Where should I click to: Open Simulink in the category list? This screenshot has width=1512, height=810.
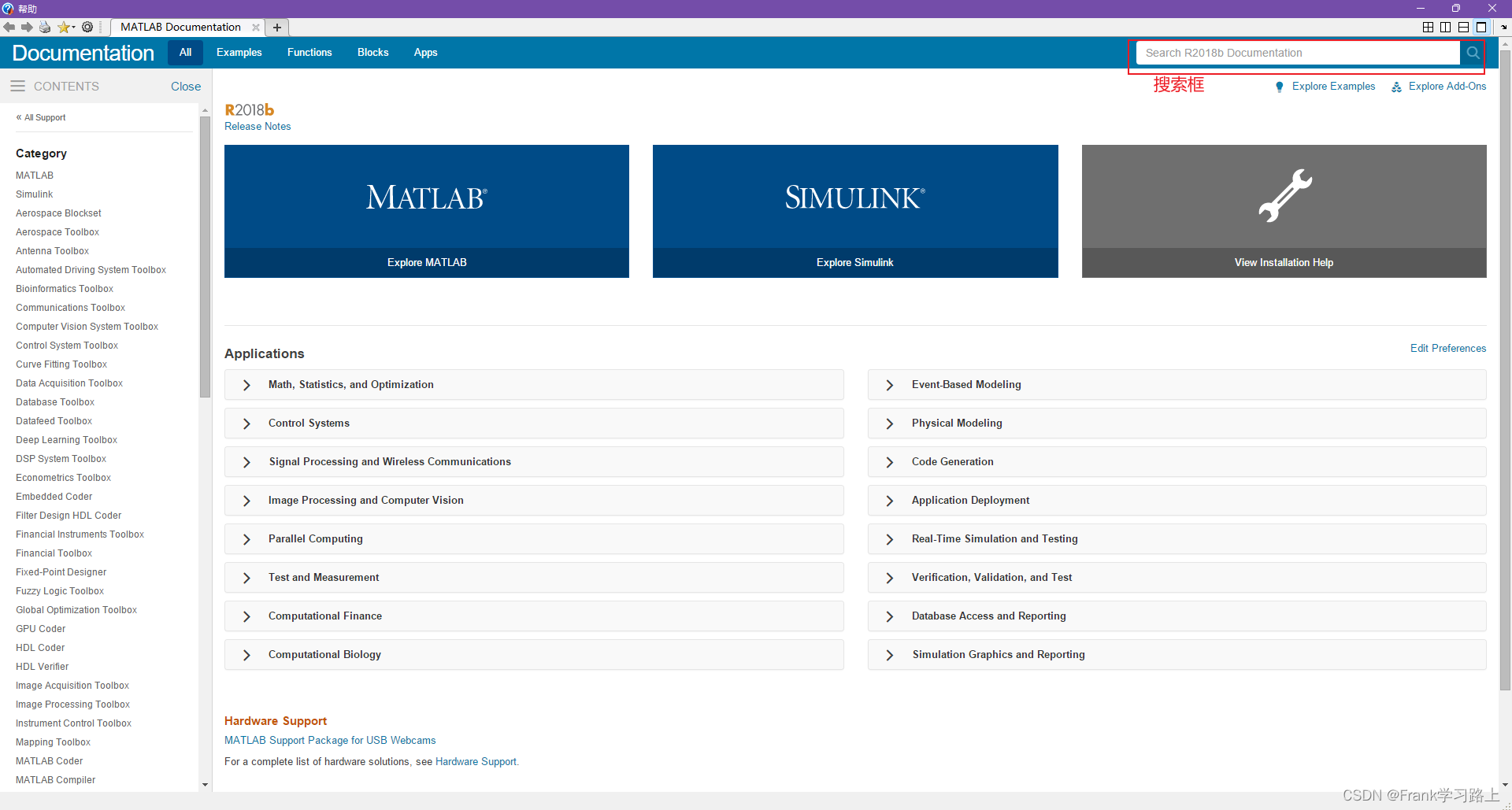(x=35, y=194)
